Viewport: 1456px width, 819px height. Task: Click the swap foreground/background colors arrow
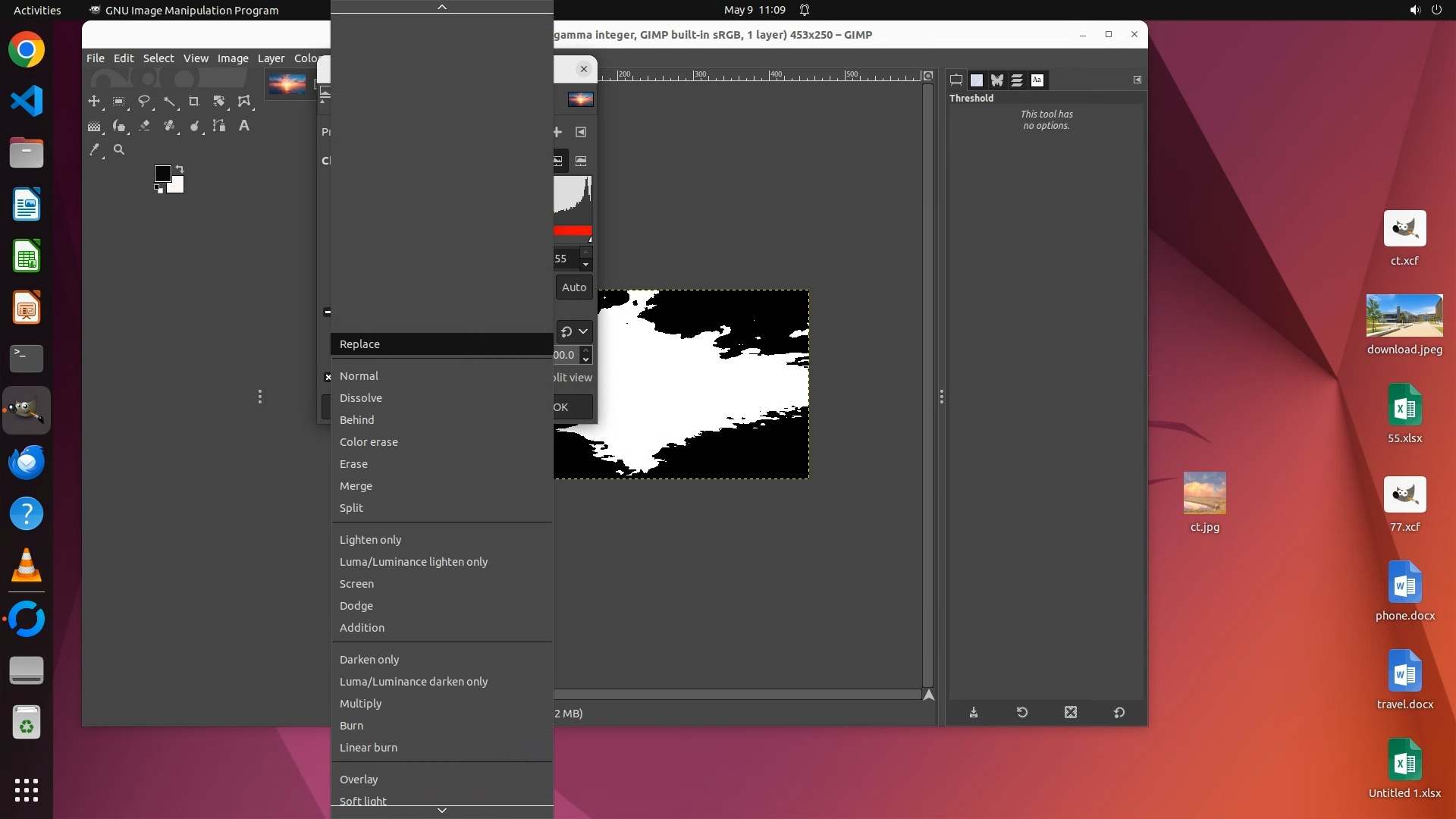tap(180, 168)
